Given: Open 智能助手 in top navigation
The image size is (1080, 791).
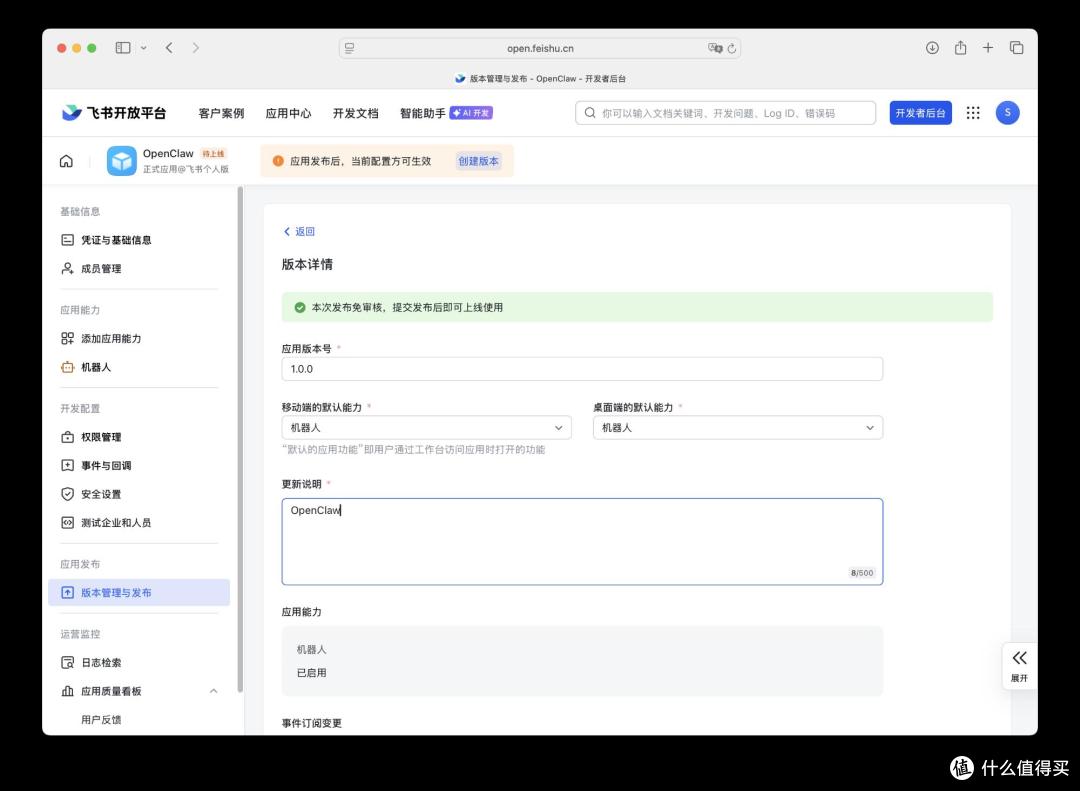Looking at the screenshot, I should click(422, 113).
